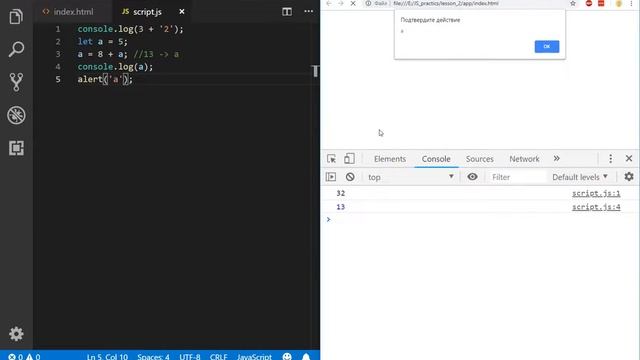Bookmark this page with star icon
This screenshot has height=360, width=640.
pyautogui.click(x=573, y=3)
